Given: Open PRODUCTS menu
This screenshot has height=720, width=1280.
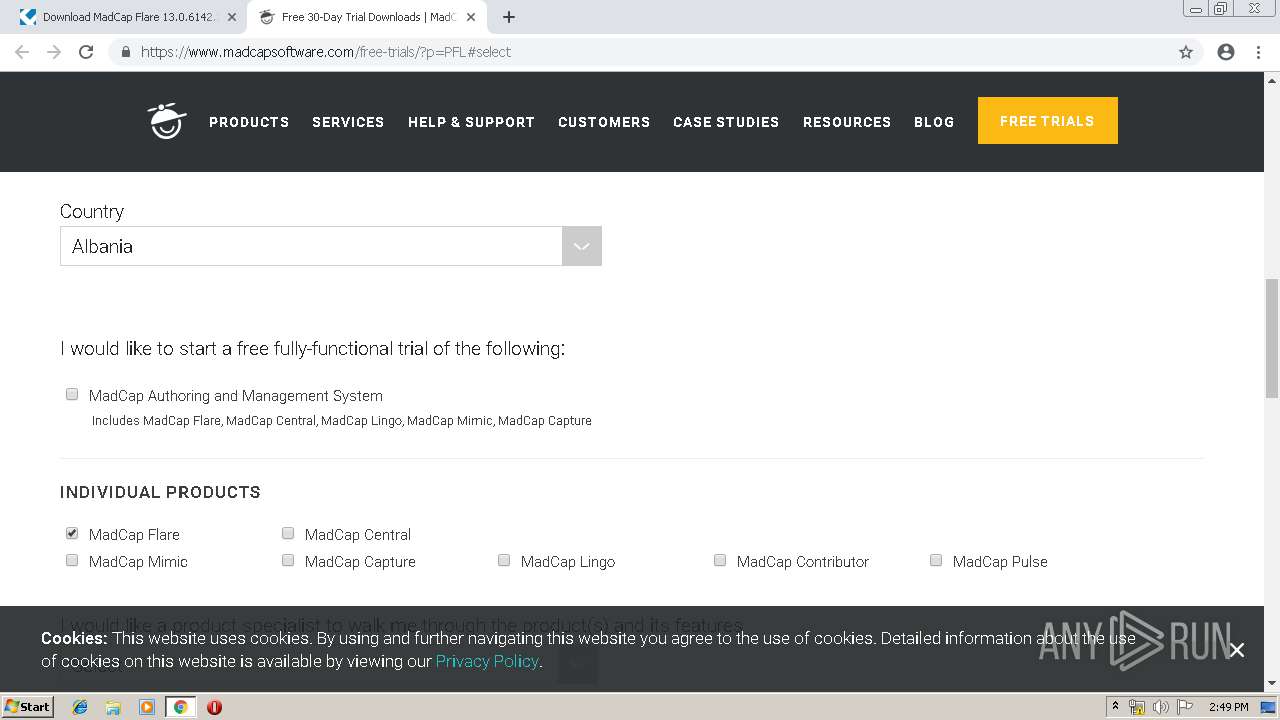Looking at the screenshot, I should click(249, 122).
